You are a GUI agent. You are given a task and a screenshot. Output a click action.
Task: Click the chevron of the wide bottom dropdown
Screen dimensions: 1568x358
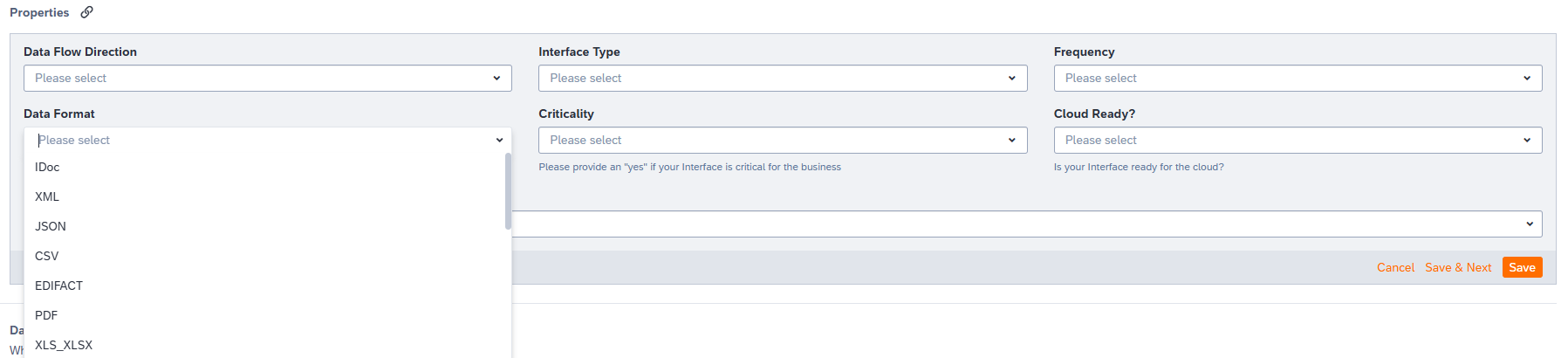[1529, 224]
